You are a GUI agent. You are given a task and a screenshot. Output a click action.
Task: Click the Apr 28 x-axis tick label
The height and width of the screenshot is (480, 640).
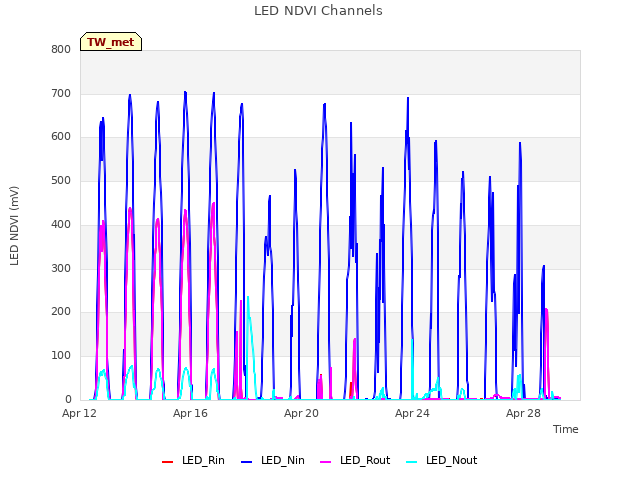[523, 413]
